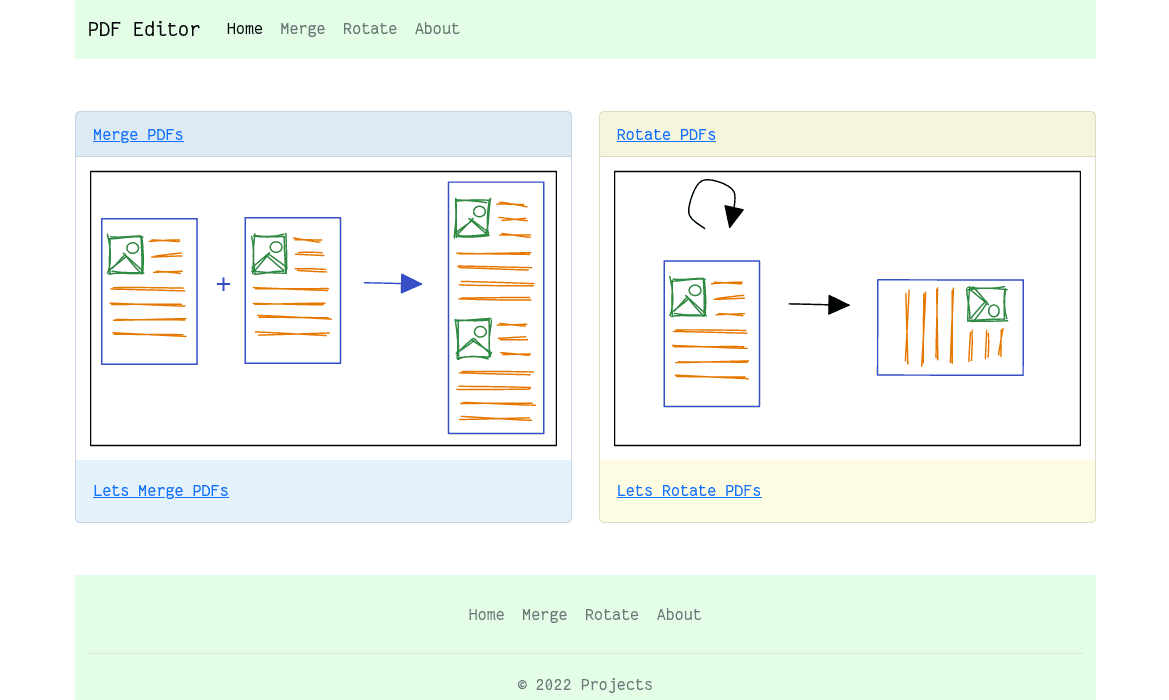1169x700 pixels.
Task: Select About in the footer navigation
Action: [679, 615]
